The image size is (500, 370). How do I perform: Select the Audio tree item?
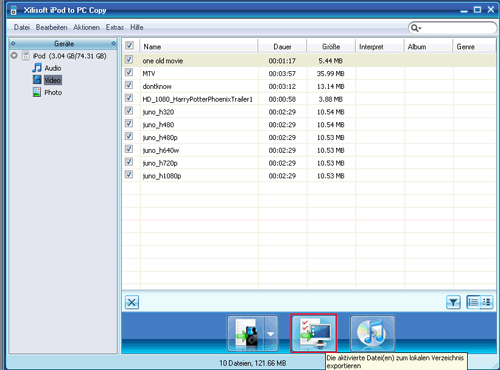[x=53, y=68]
